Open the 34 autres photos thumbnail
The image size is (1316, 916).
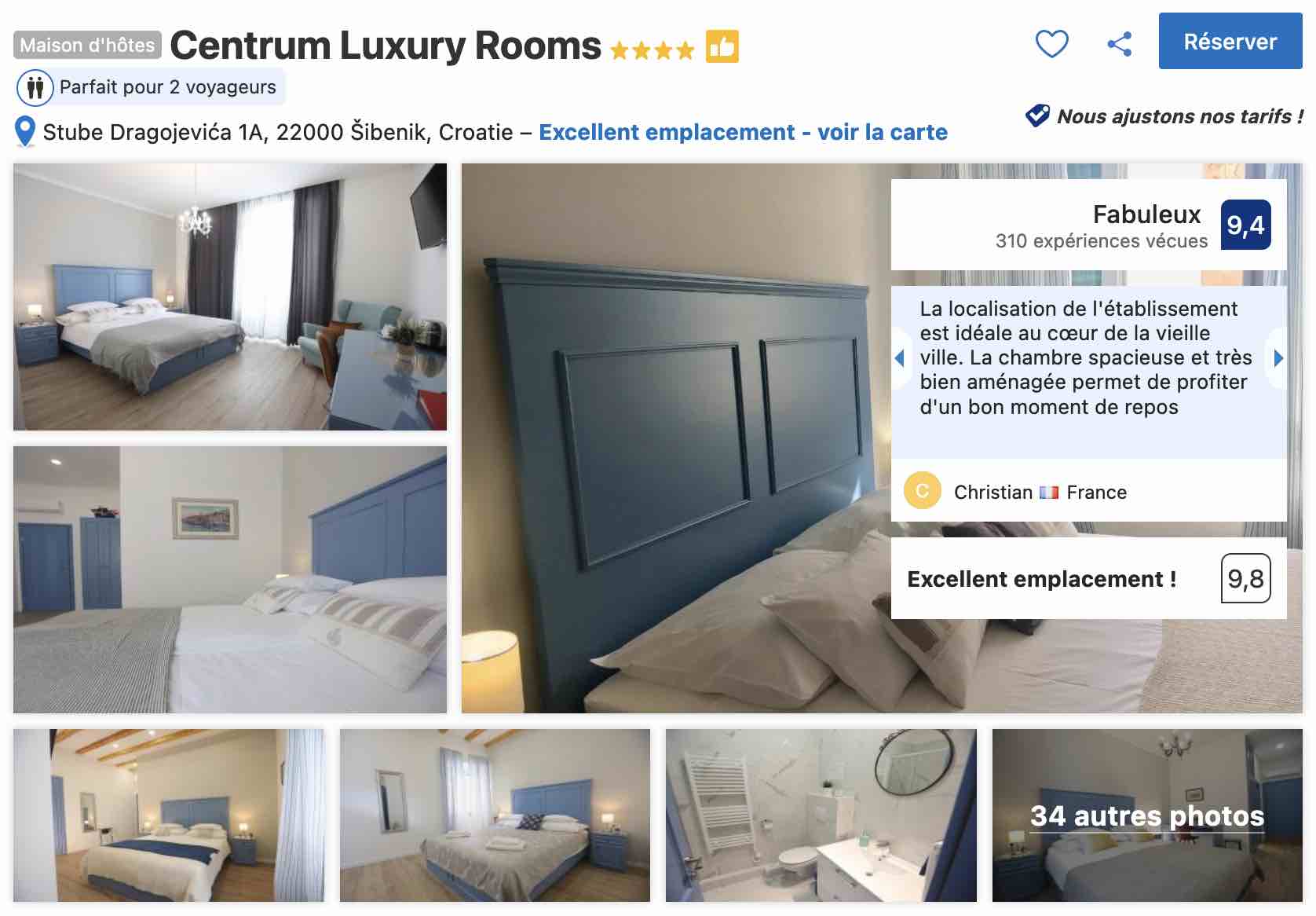coord(1146,815)
